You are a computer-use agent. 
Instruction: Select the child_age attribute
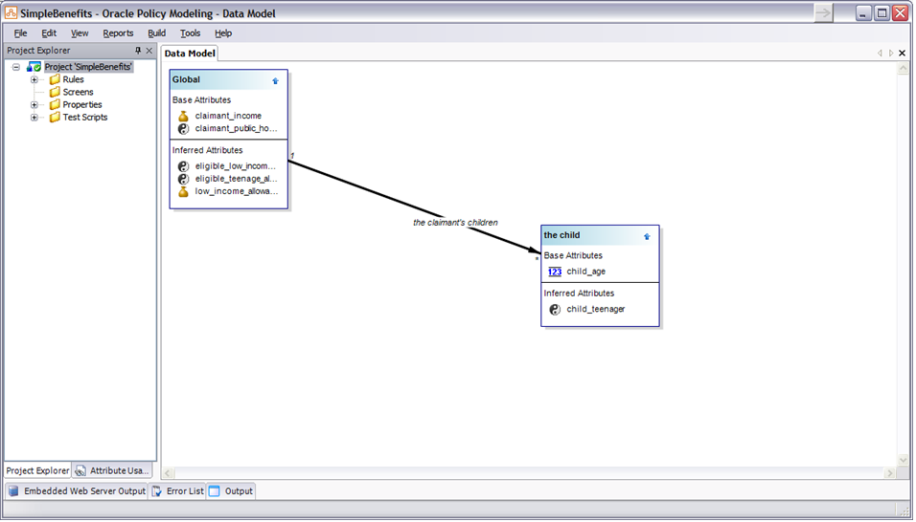[x=586, y=272]
